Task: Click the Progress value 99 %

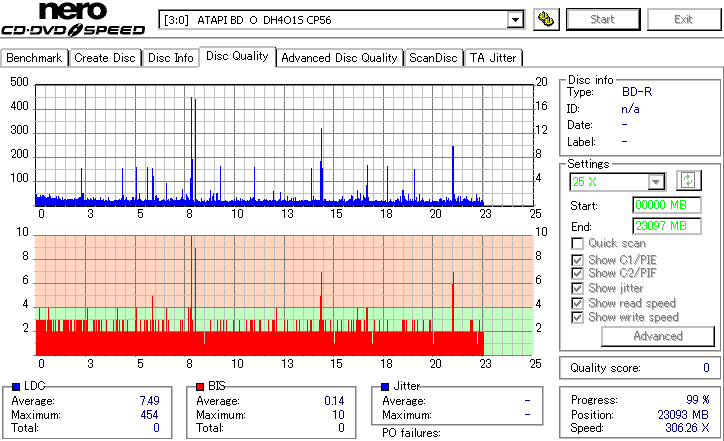Action: pyautogui.click(x=698, y=399)
